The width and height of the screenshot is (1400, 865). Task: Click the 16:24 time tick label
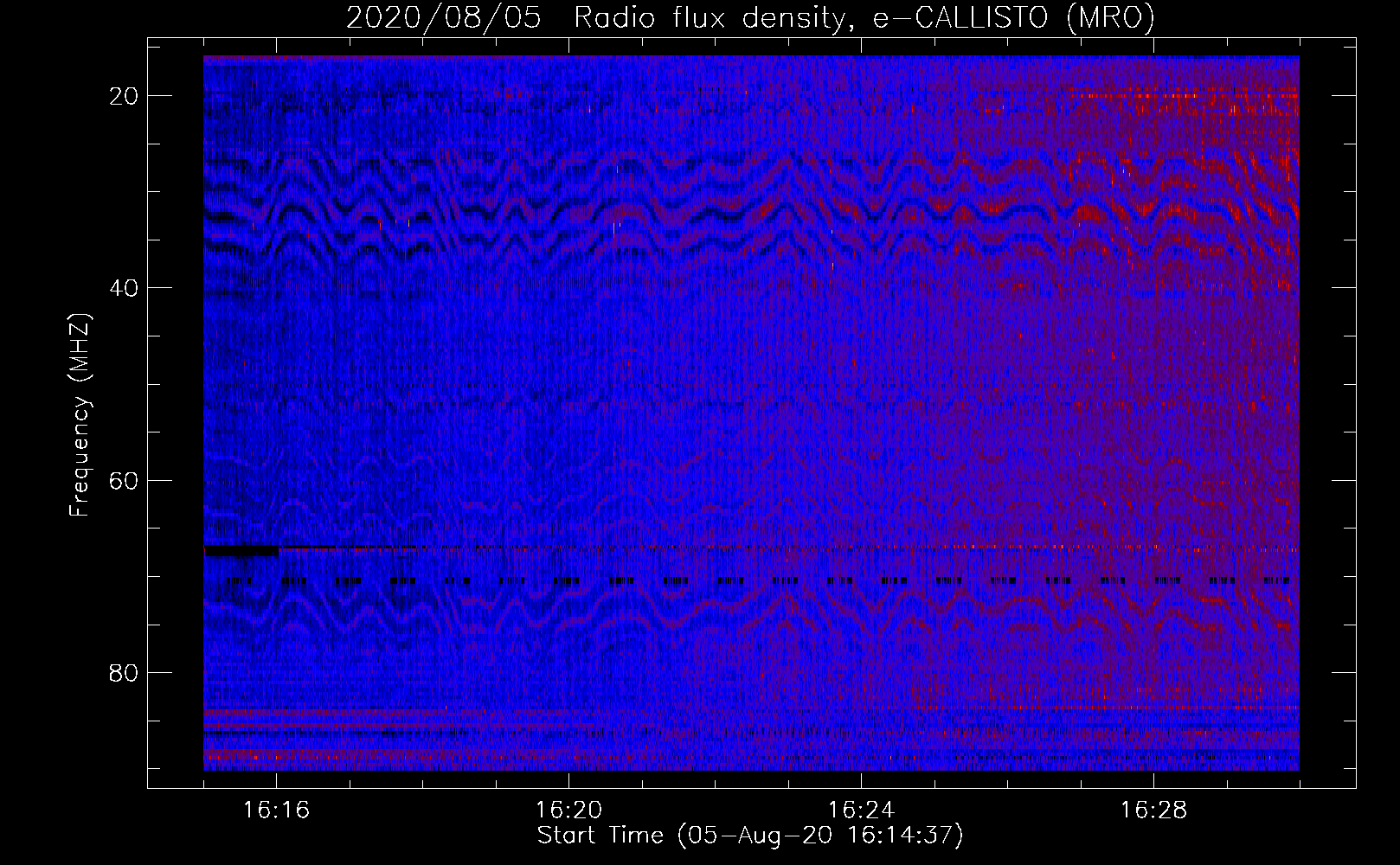click(861, 810)
